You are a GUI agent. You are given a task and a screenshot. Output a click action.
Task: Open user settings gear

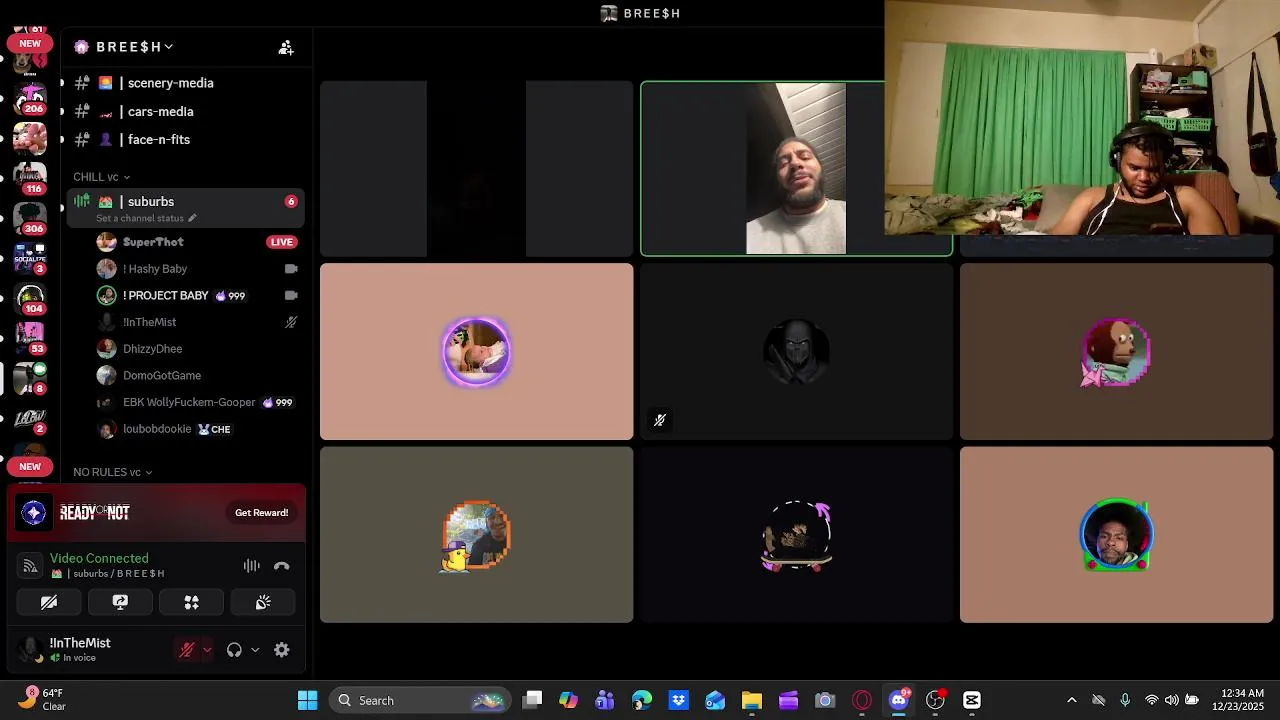click(282, 650)
